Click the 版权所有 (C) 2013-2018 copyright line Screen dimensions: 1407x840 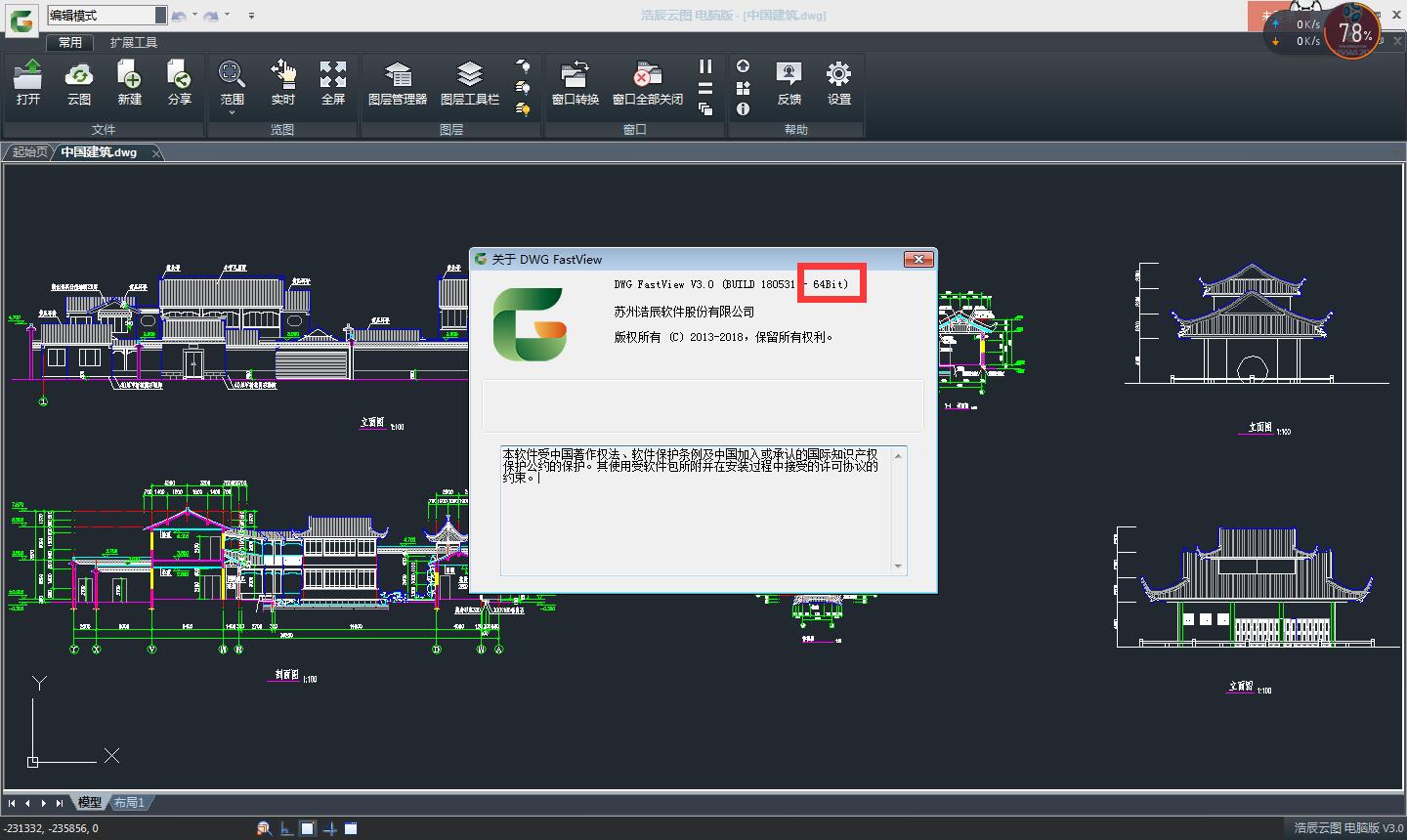[x=723, y=337]
